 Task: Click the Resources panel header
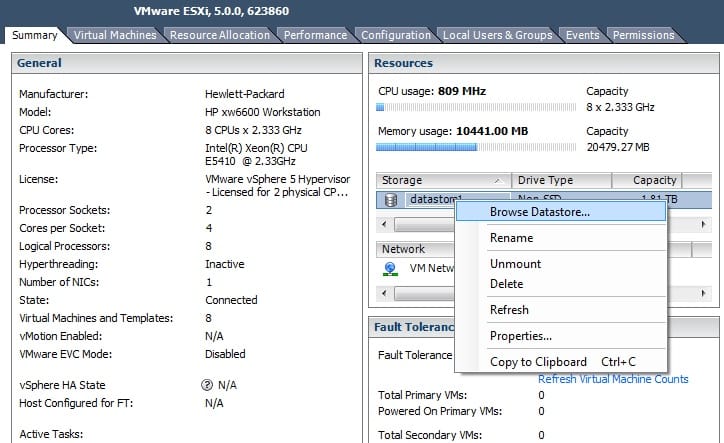pyautogui.click(x=544, y=63)
